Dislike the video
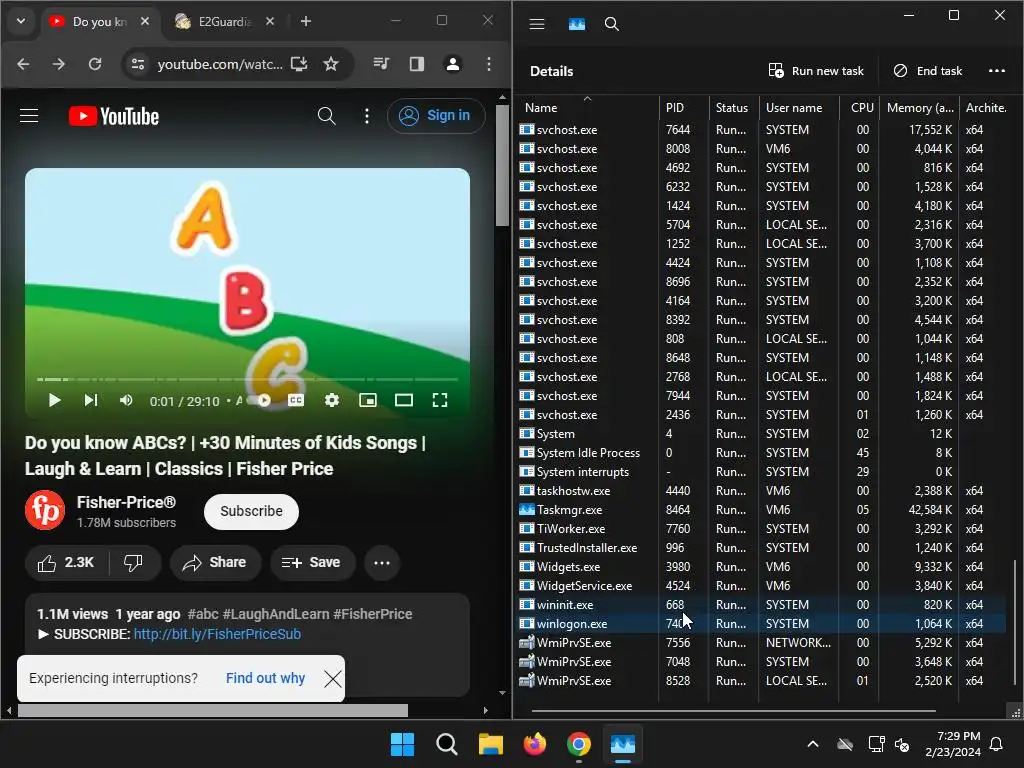Viewport: 1024px width, 768px height. 133,563
